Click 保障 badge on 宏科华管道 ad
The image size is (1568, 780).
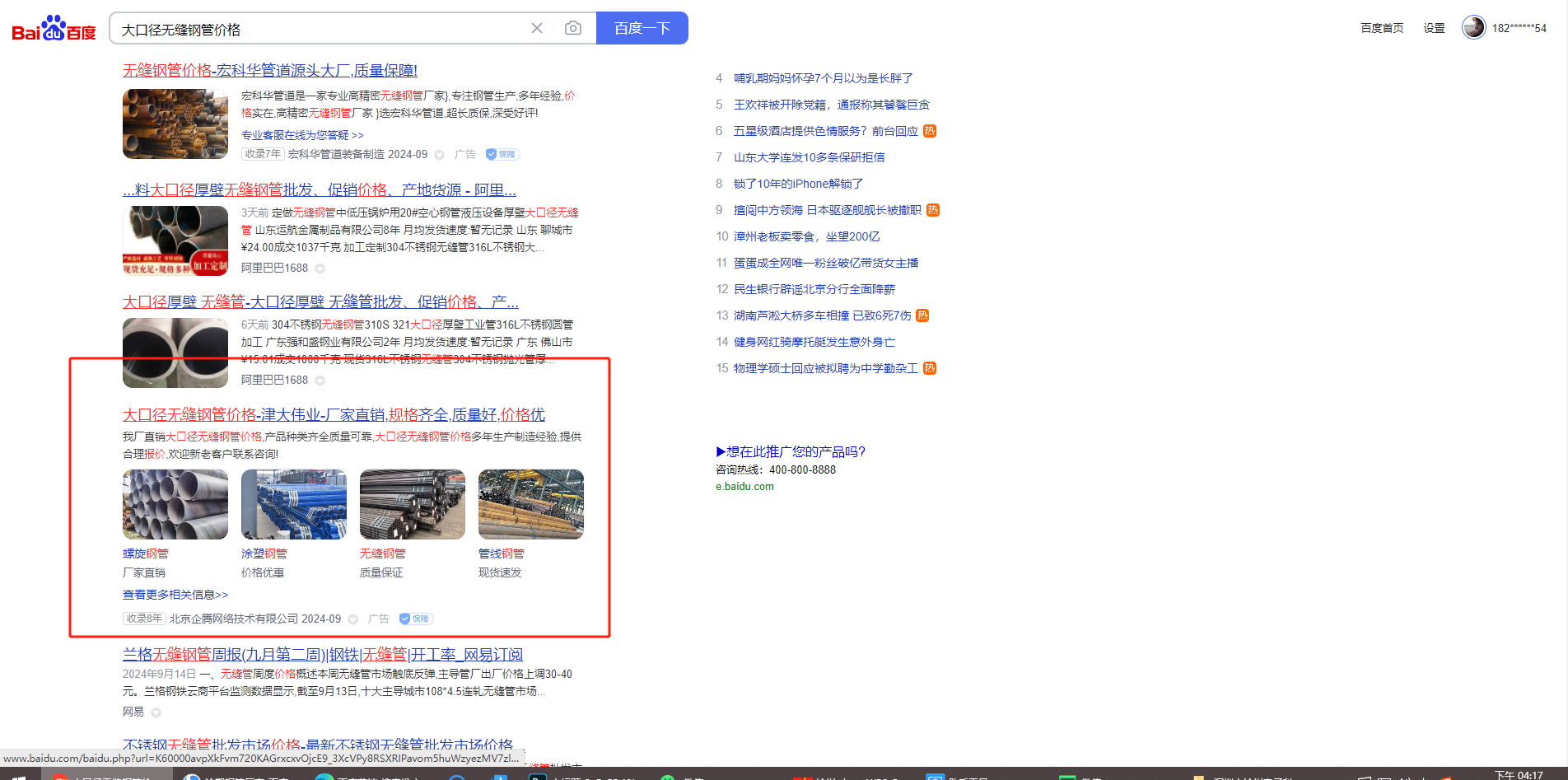(502, 154)
